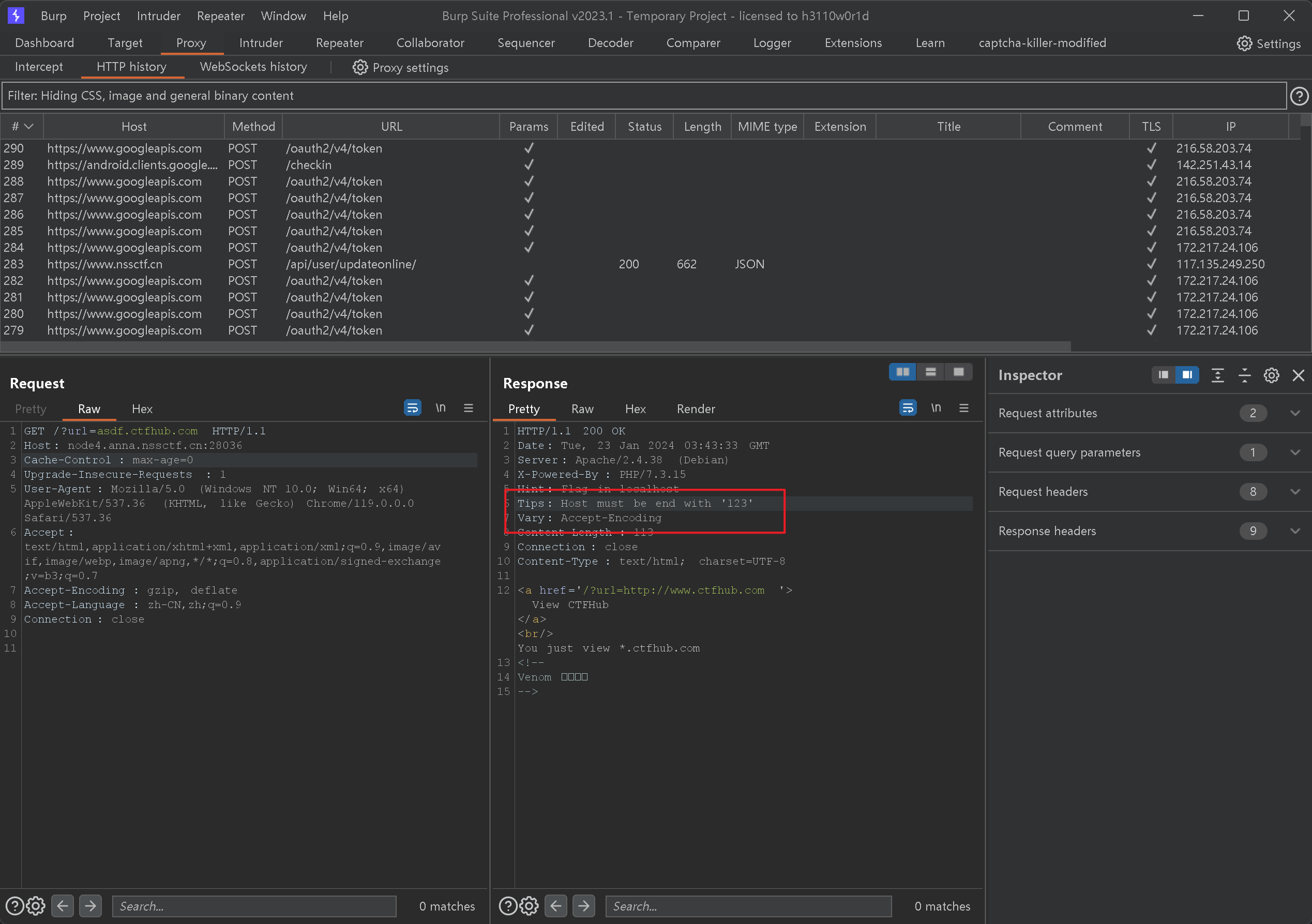Toggle word wrap icon in Request panel
The height and width of the screenshot is (924, 1312).
click(412, 408)
